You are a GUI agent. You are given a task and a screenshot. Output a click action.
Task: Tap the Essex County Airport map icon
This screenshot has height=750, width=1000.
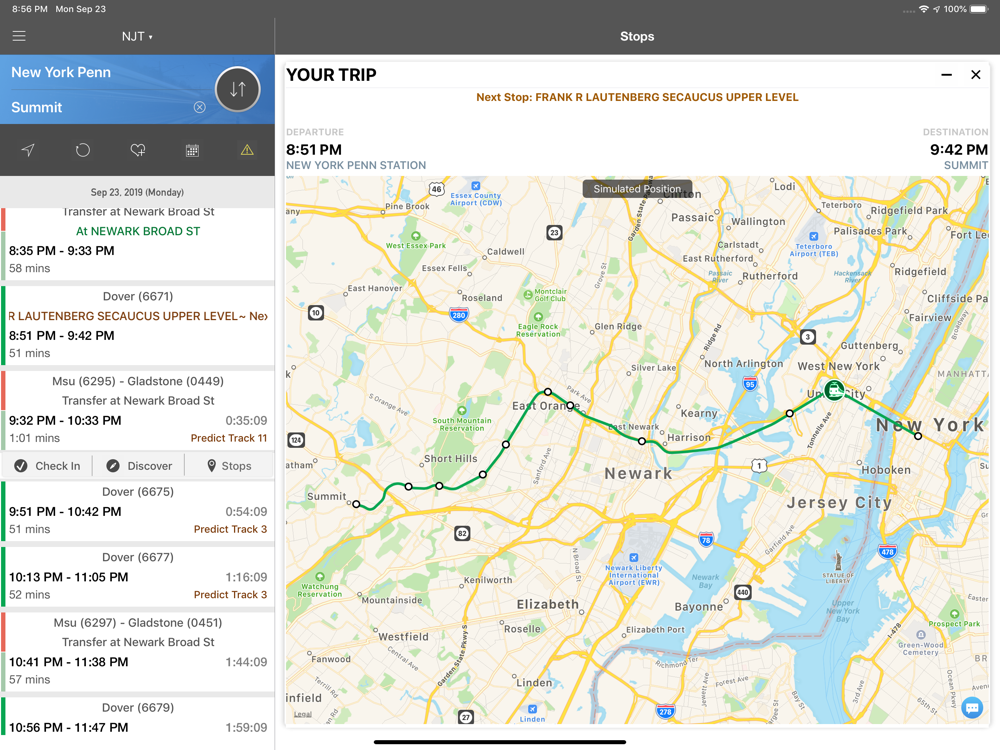[476, 186]
